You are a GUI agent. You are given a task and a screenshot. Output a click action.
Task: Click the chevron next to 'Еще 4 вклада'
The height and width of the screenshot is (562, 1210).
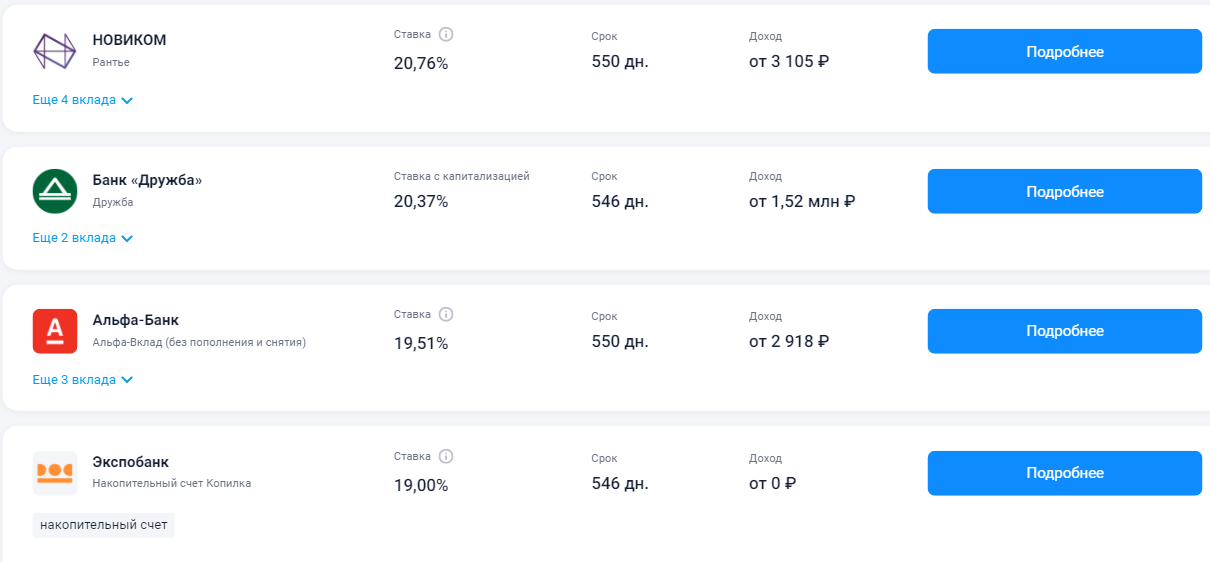point(127,101)
